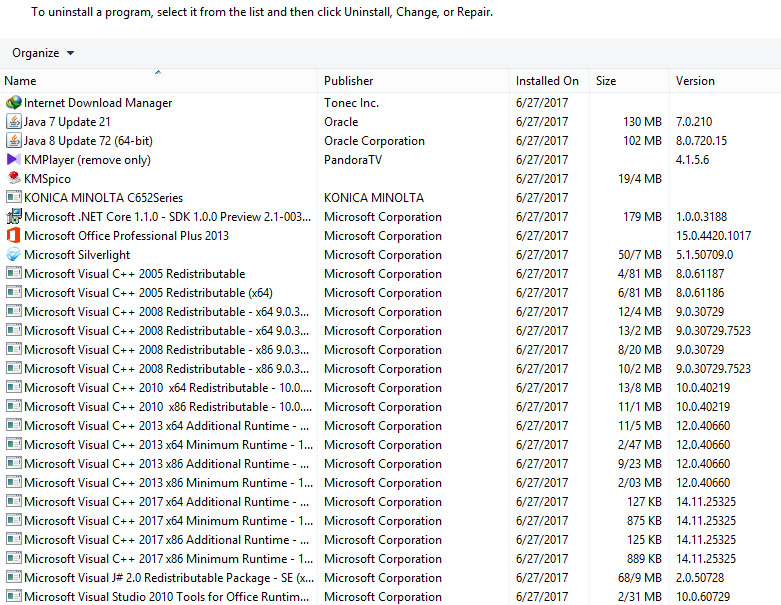781x605 pixels.
Task: Click the Visual C++ 2005 Redistributable (x64) icon
Action: [x=13, y=292]
